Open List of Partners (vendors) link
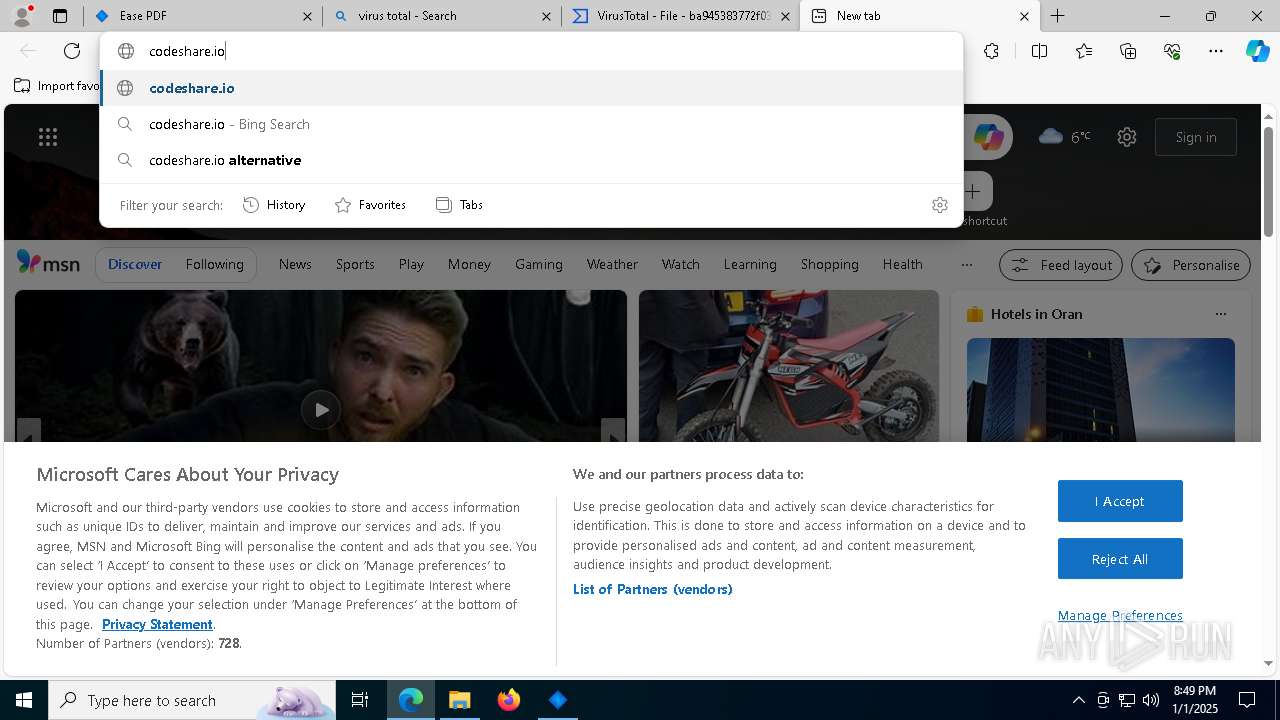This screenshot has width=1280, height=720. 653,589
